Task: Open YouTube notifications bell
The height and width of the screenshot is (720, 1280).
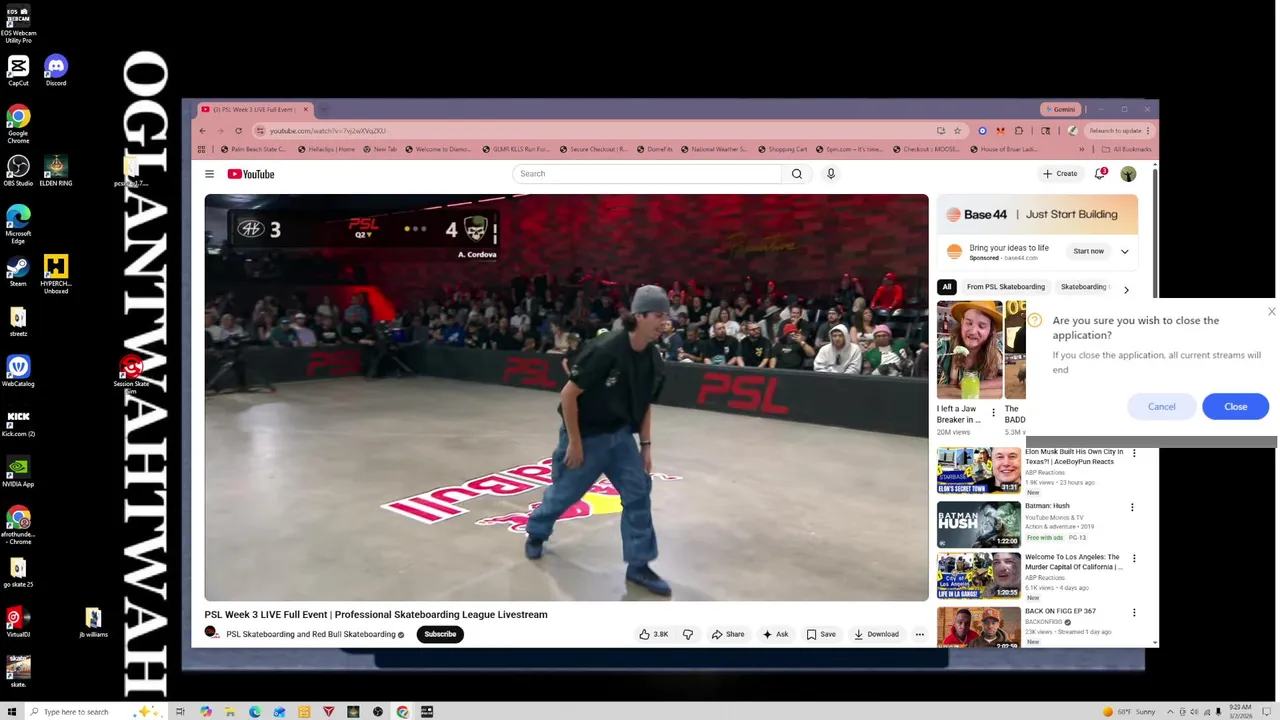Action: click(x=1100, y=174)
